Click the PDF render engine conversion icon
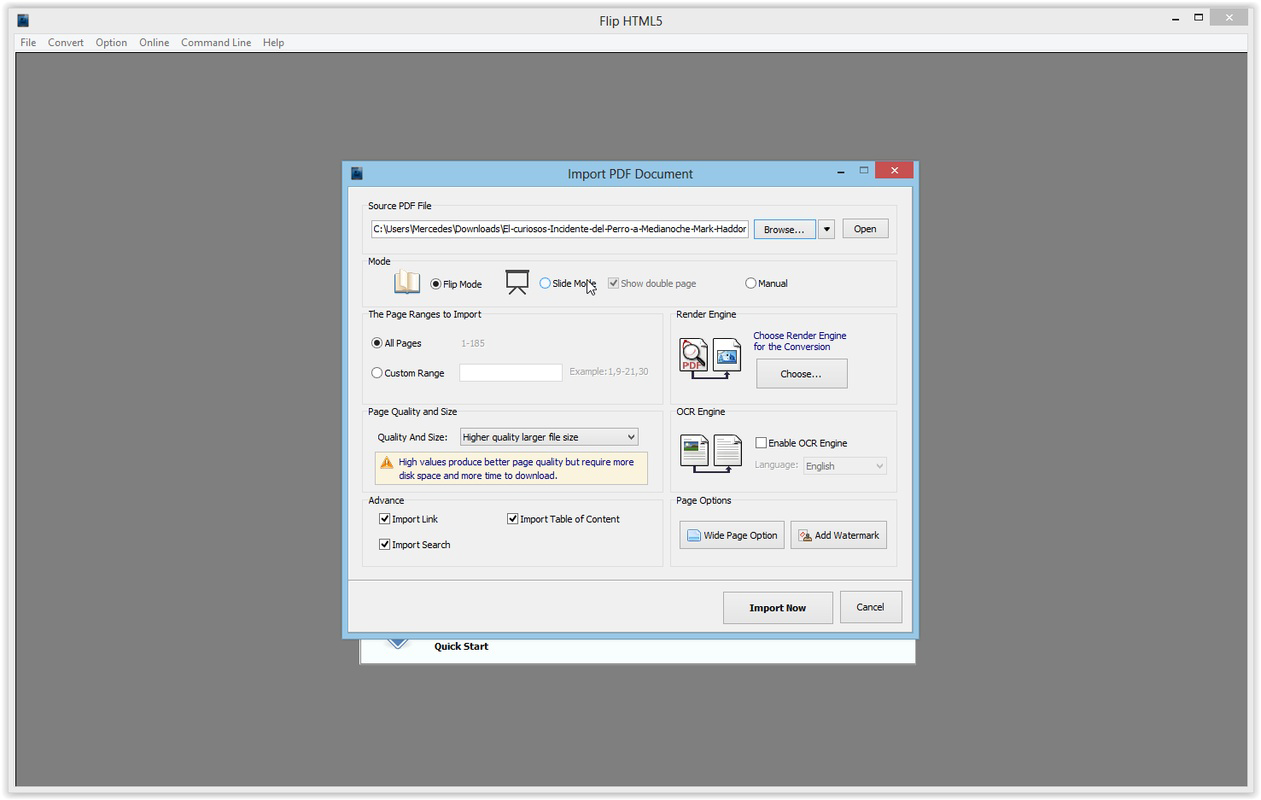Image resolution: width=1261 pixels, height=800 pixels. [x=710, y=358]
